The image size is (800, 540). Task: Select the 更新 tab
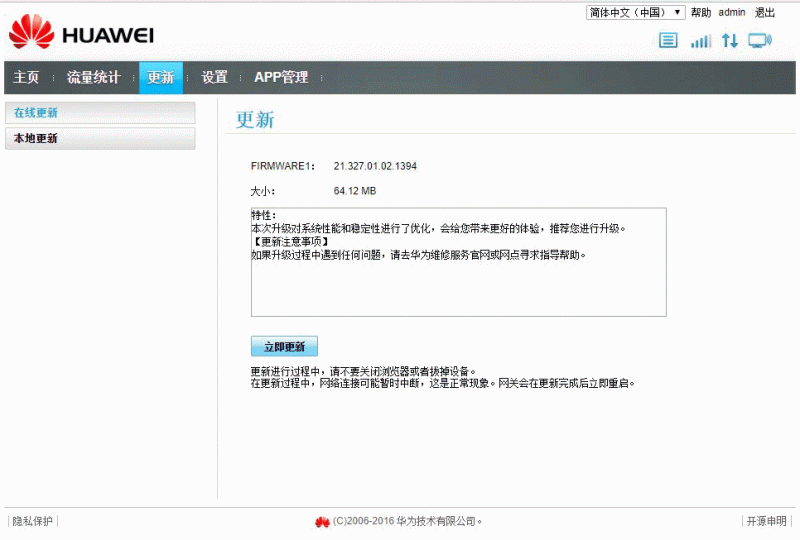tap(161, 78)
